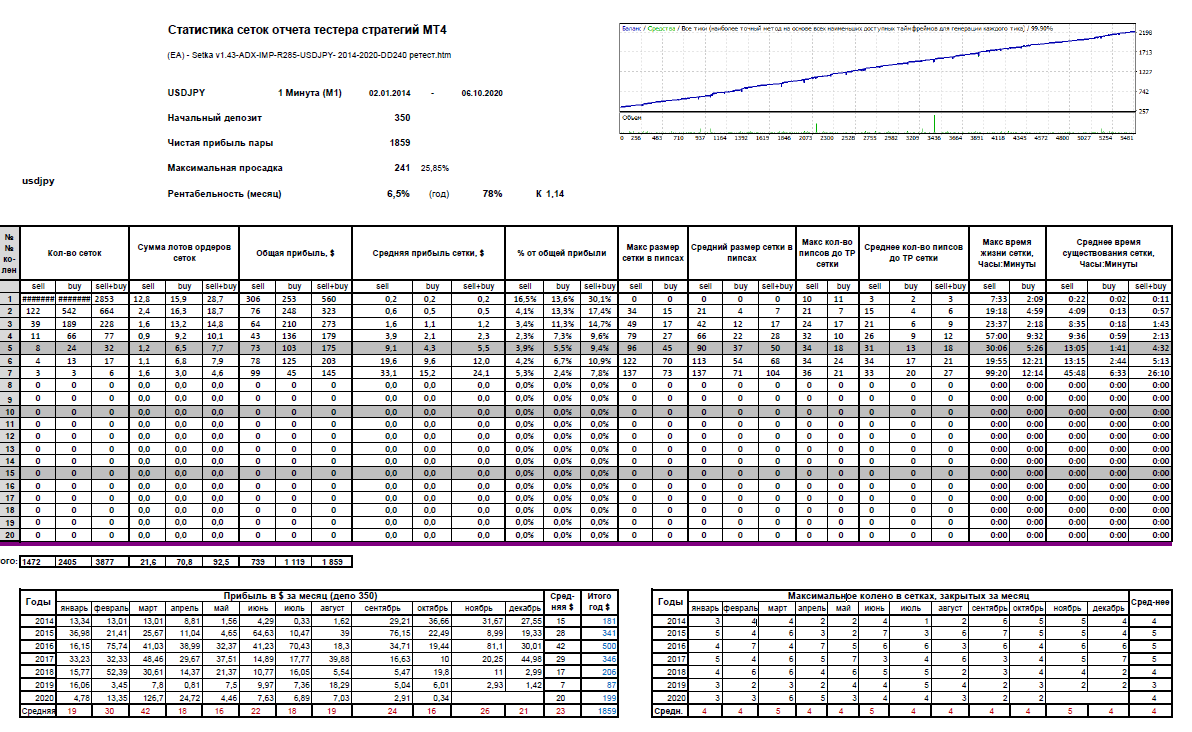Screen dimensions: 1192x732
Task: Click the yearly return value '78%'
Action: click(x=493, y=194)
